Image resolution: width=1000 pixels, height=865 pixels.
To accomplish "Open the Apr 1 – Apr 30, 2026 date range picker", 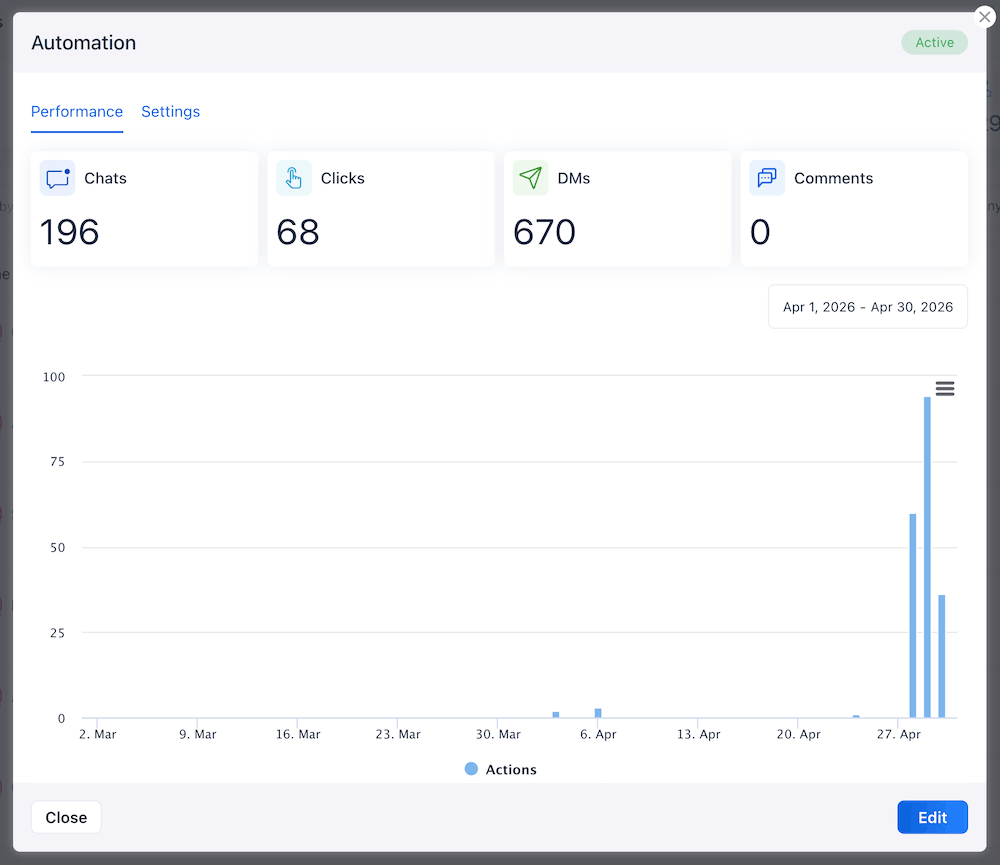I will tap(867, 307).
